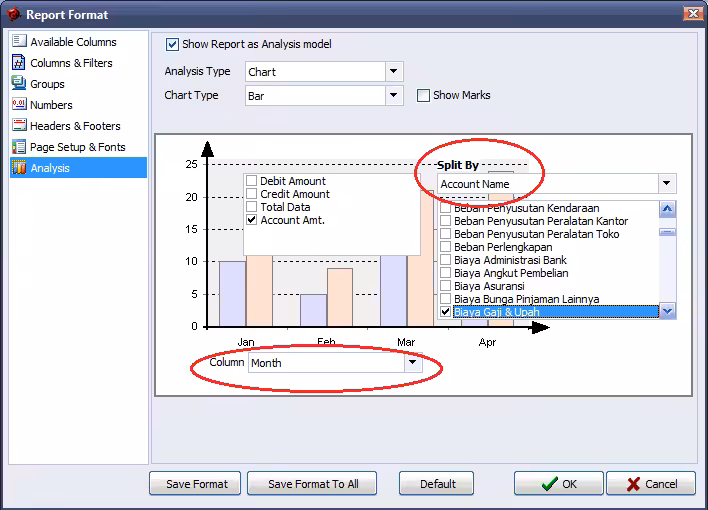Click the Numbers icon in sidebar

click(19, 104)
